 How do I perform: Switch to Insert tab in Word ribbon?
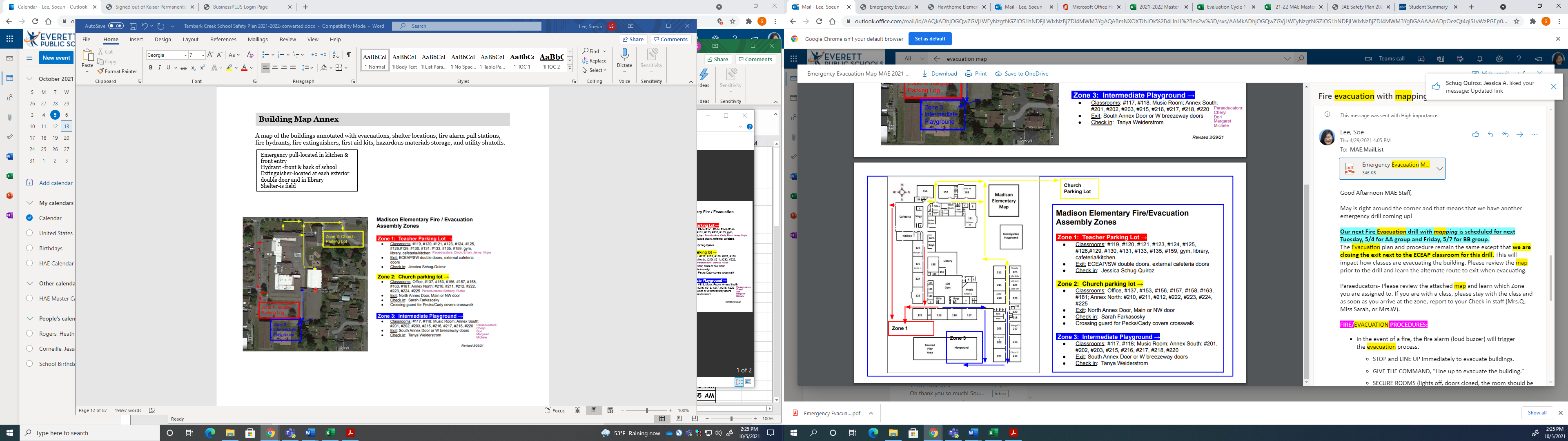[136, 40]
